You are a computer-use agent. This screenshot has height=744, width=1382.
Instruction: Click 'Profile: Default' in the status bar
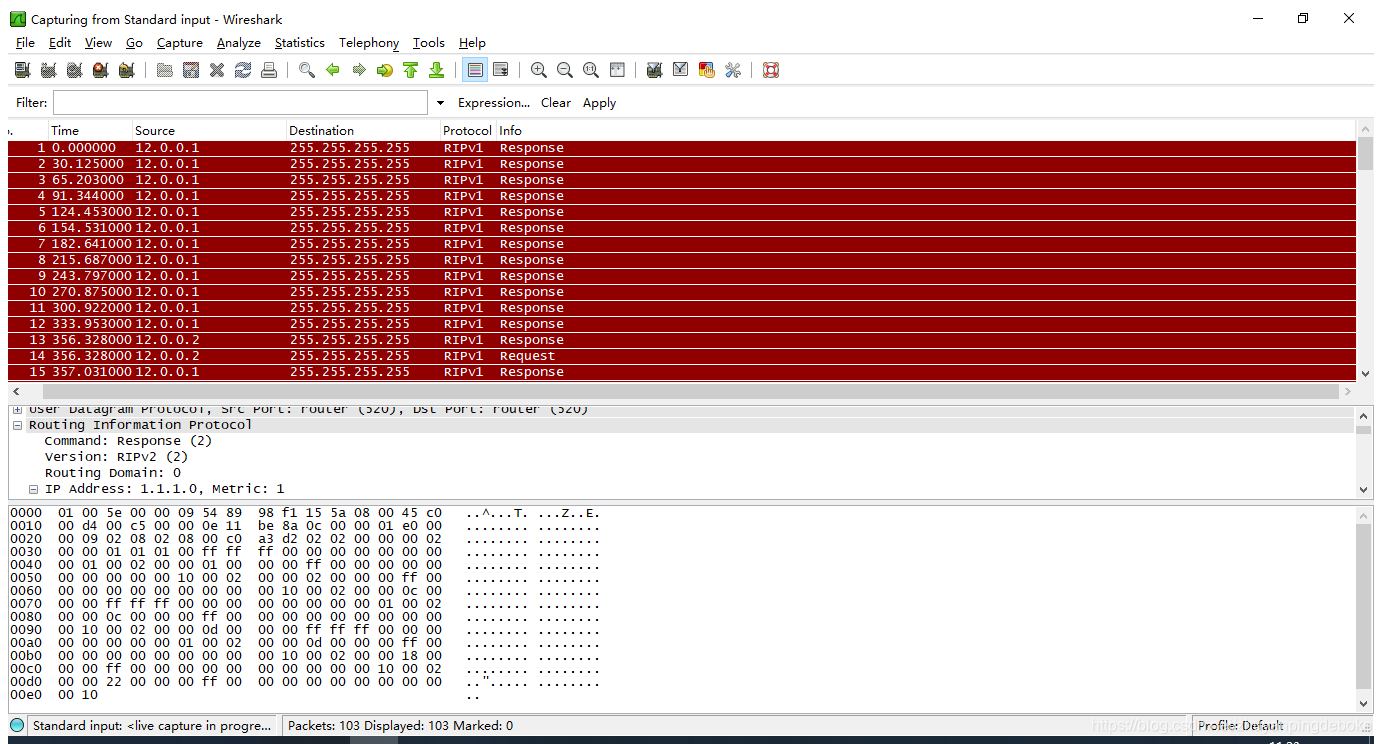1241,725
